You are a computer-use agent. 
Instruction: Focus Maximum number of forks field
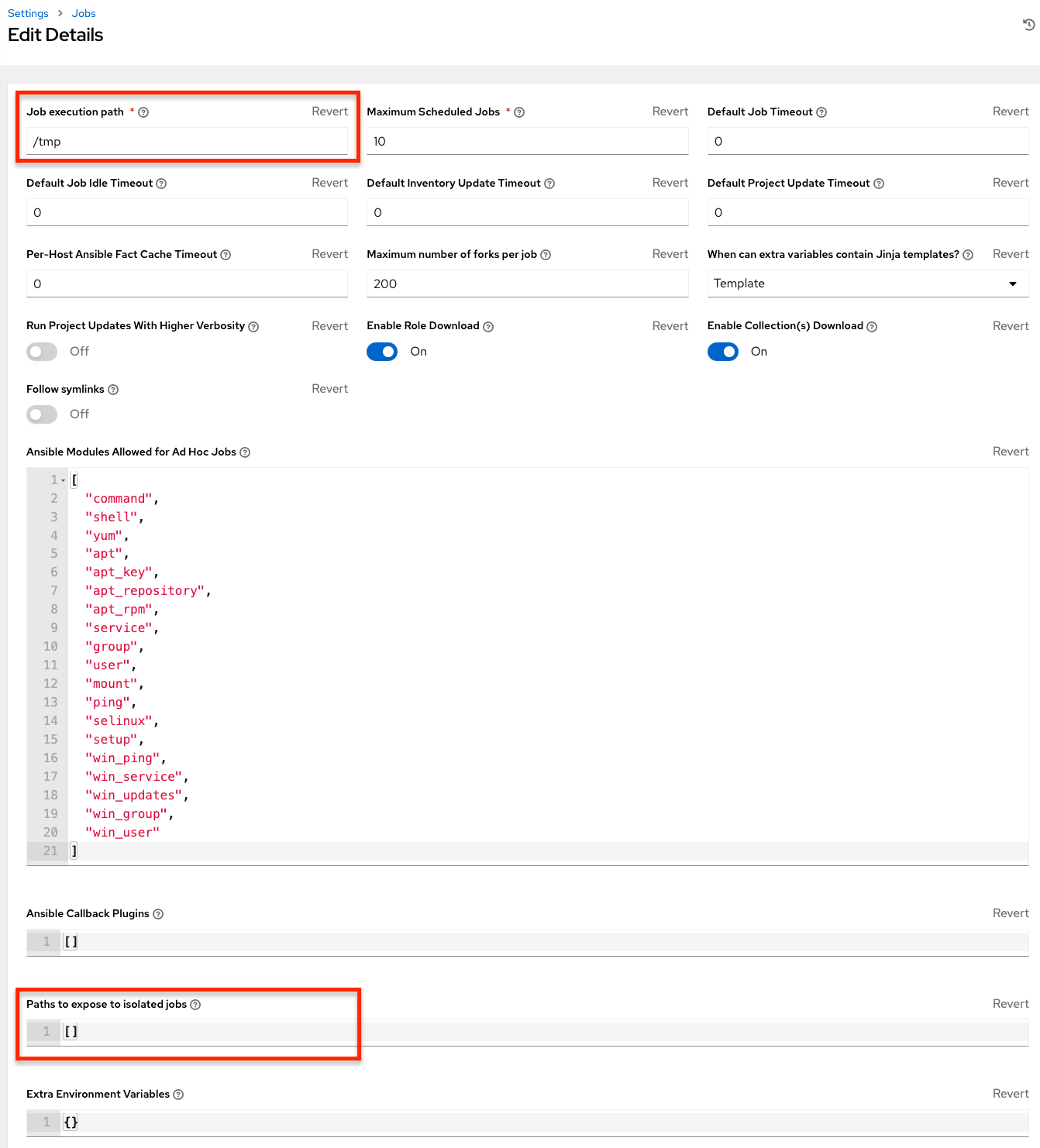click(528, 284)
